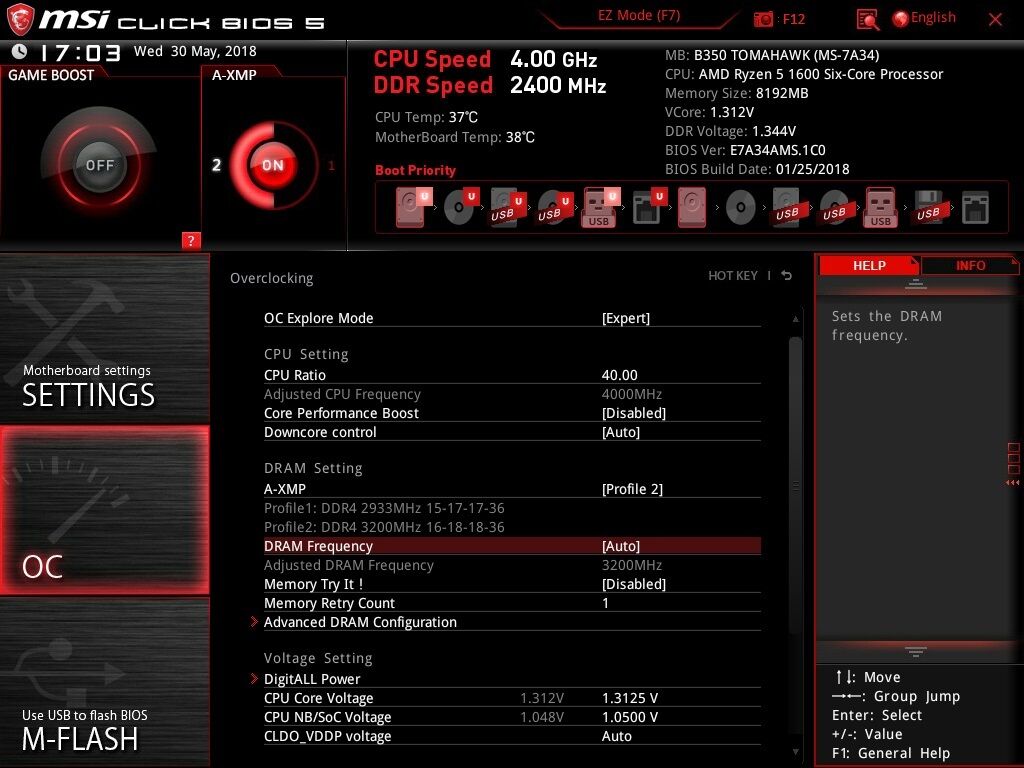Switch to EZ Mode (F7)
1024x768 pixels.
click(x=639, y=16)
